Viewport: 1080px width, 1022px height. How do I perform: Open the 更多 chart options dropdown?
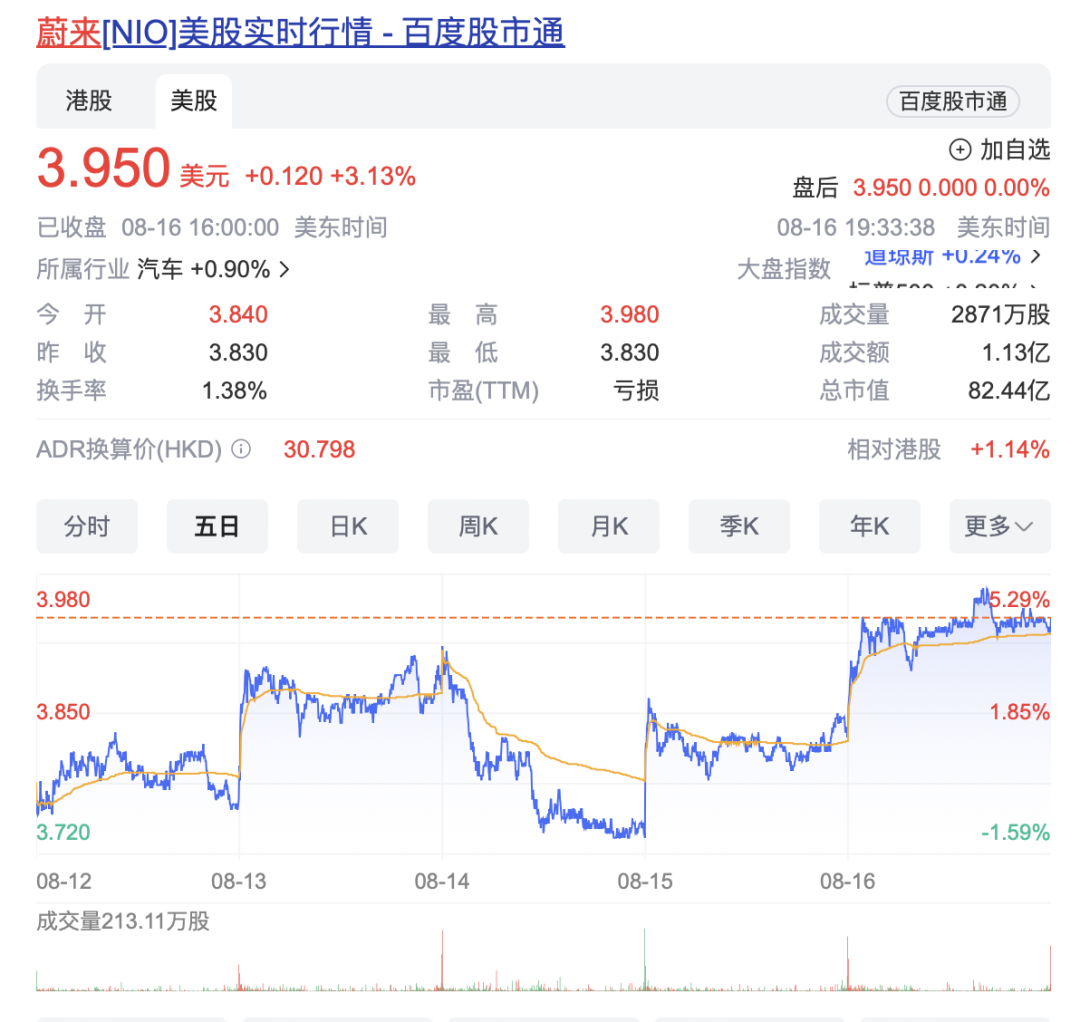[1000, 526]
